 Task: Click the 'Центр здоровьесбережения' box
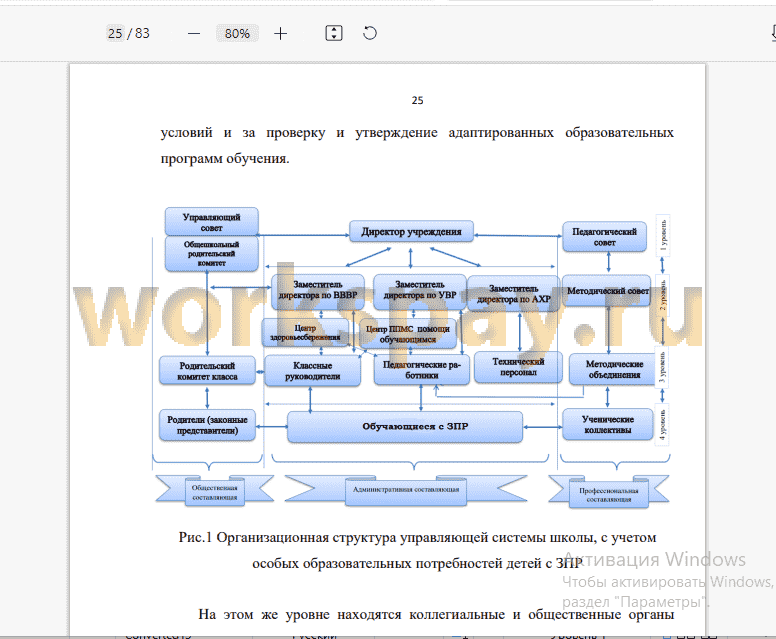click(x=305, y=333)
